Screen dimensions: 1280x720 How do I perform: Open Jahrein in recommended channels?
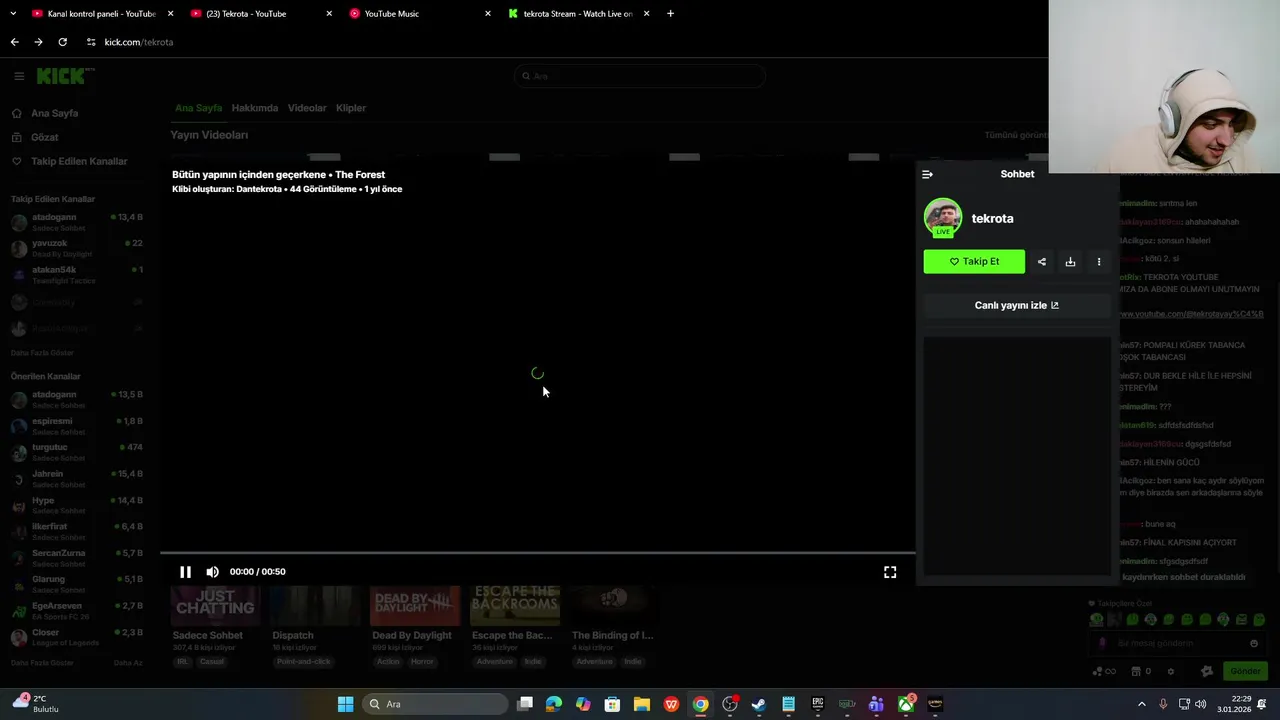pyautogui.click(x=77, y=479)
